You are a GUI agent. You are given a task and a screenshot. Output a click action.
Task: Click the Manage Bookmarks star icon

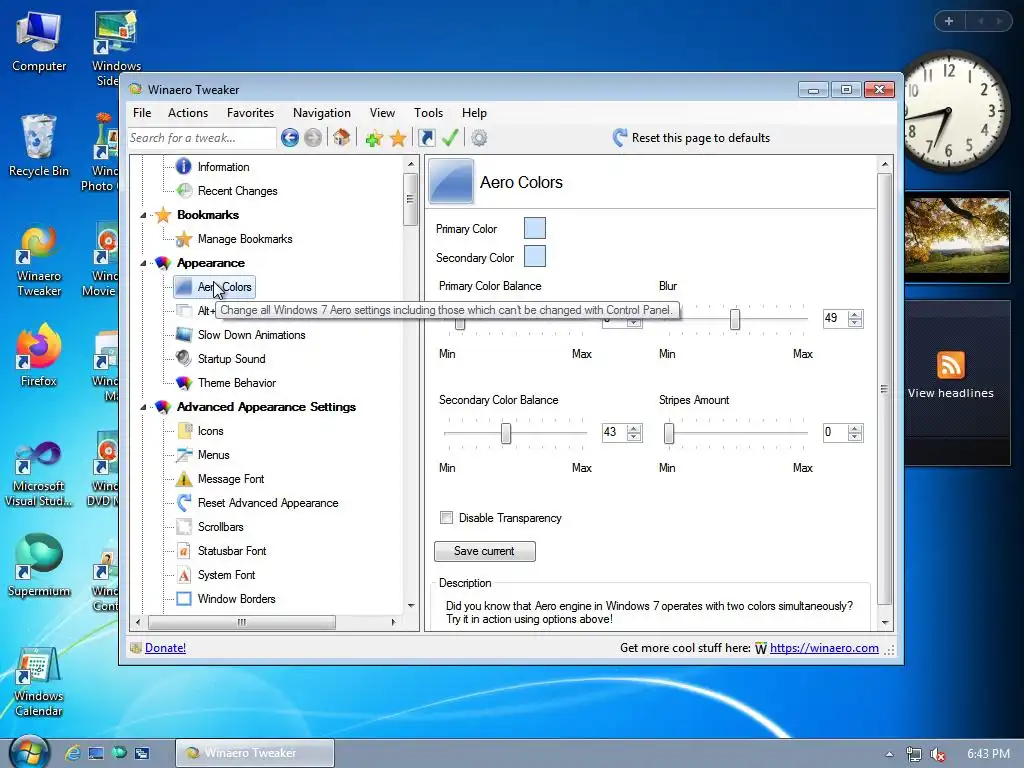(184, 239)
